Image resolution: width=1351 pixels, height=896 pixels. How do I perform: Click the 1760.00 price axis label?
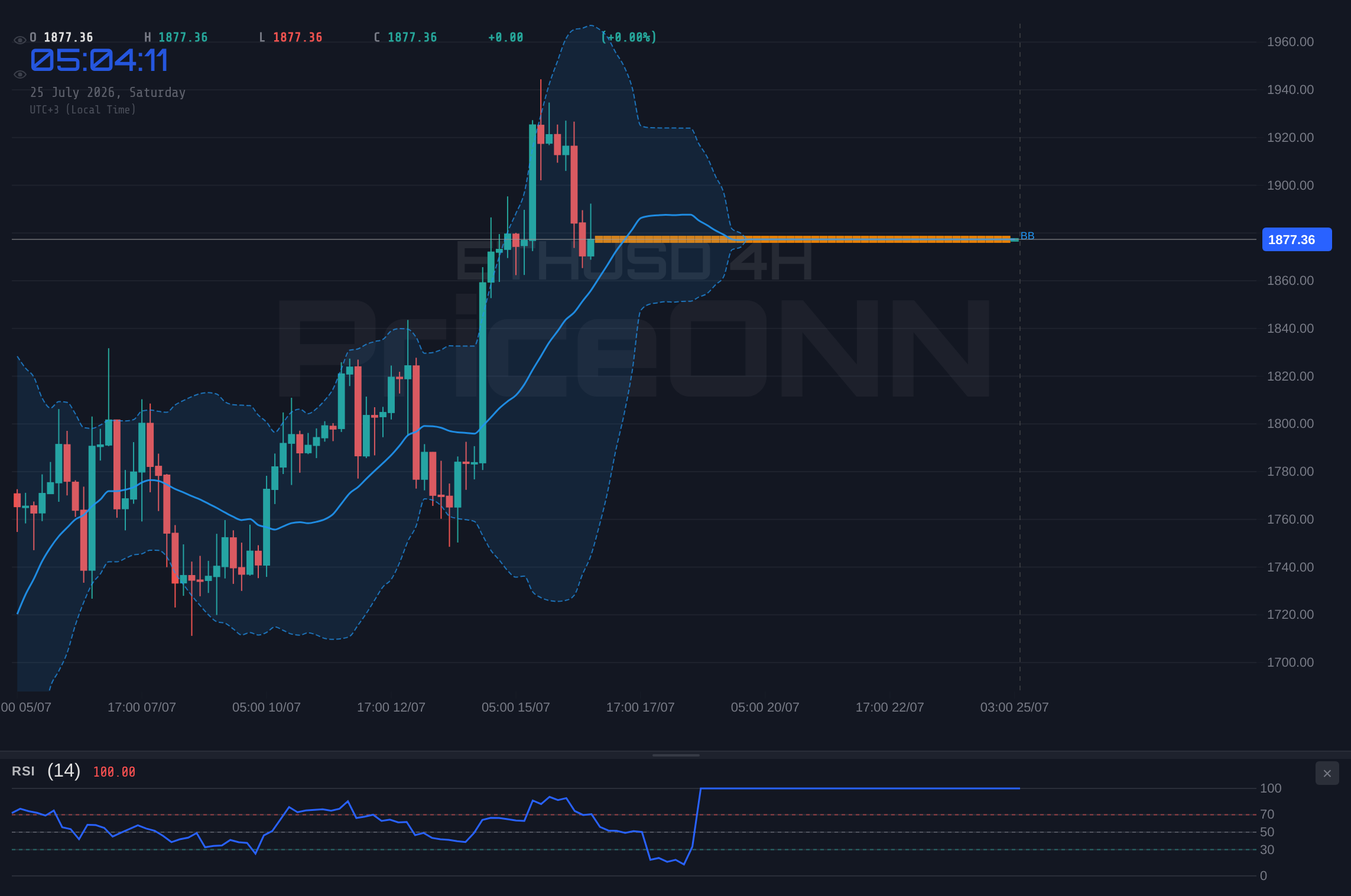tap(1290, 520)
